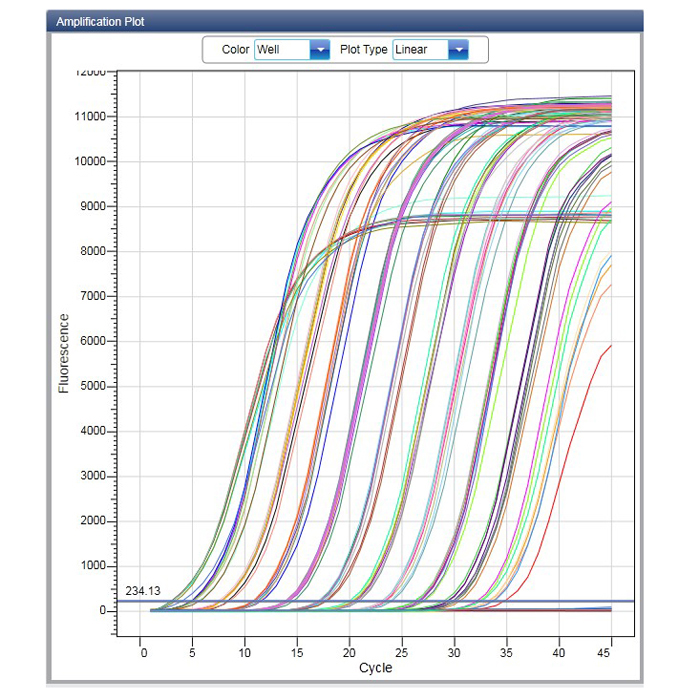Click the Fluorescence y-axis title
Viewport: 700px width, 700px height.
tap(64, 353)
